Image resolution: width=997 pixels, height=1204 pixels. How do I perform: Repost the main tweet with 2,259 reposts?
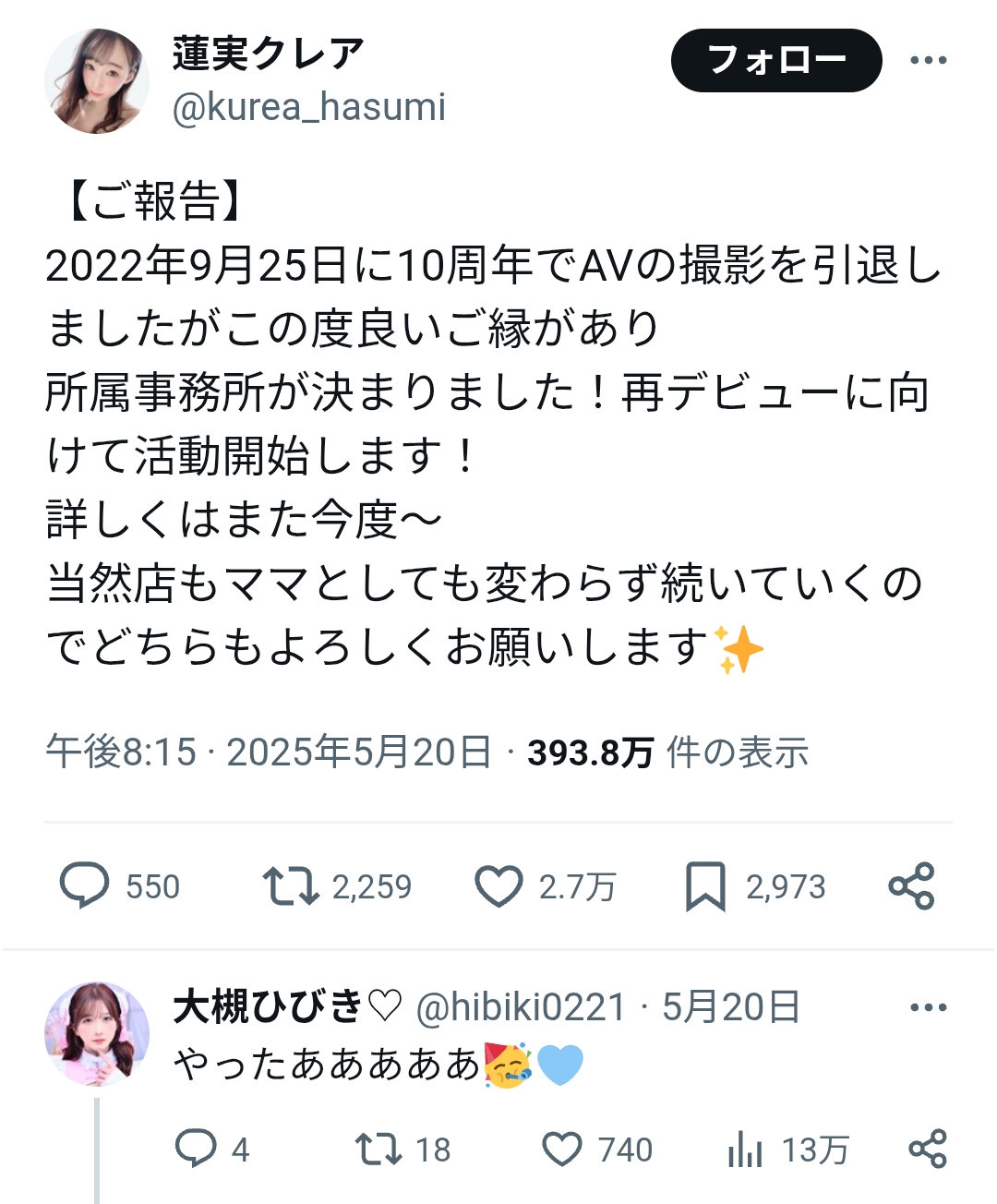tap(290, 886)
